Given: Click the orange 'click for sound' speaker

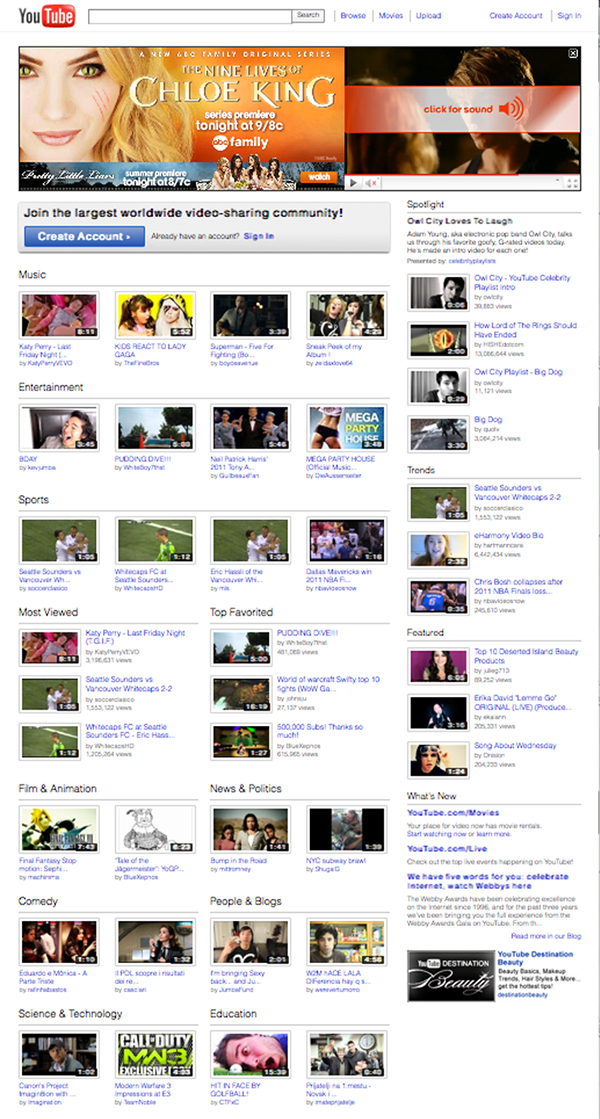Looking at the screenshot, I should coord(511,108).
